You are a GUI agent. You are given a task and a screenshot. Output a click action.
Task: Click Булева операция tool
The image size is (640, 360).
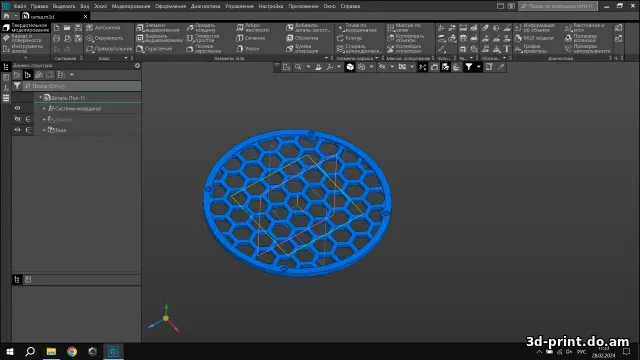[302, 49]
